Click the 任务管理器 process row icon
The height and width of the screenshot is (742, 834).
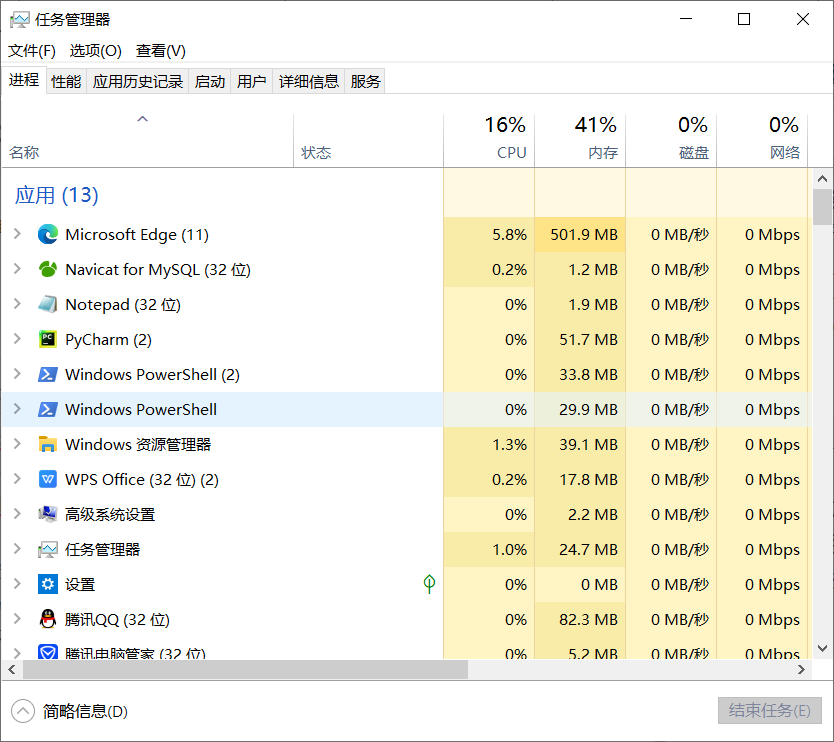coord(48,549)
